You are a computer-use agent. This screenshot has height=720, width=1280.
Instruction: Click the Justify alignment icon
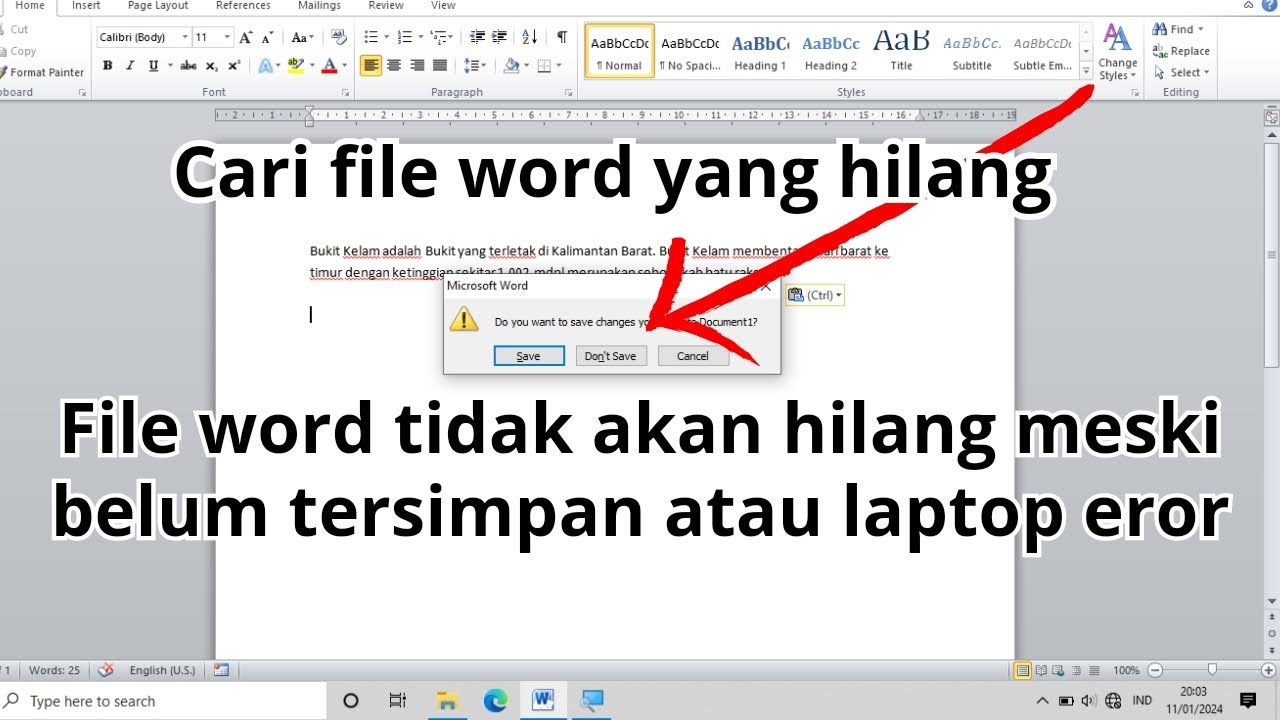pos(440,66)
